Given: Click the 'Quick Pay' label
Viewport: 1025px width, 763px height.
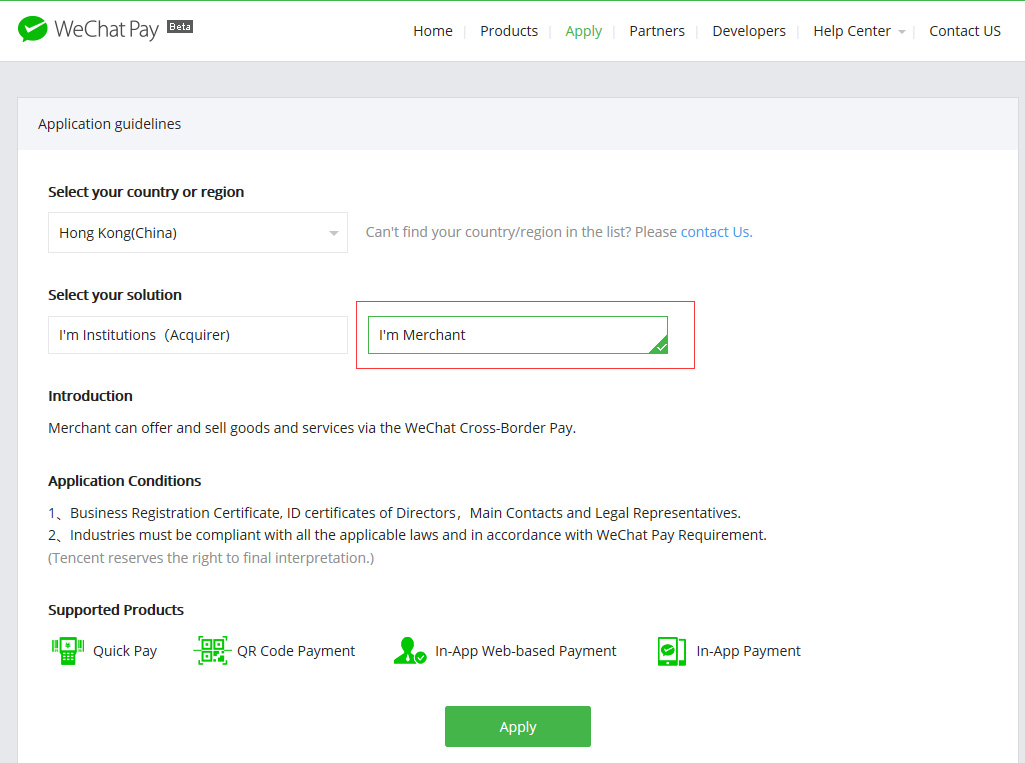Looking at the screenshot, I should [x=125, y=651].
